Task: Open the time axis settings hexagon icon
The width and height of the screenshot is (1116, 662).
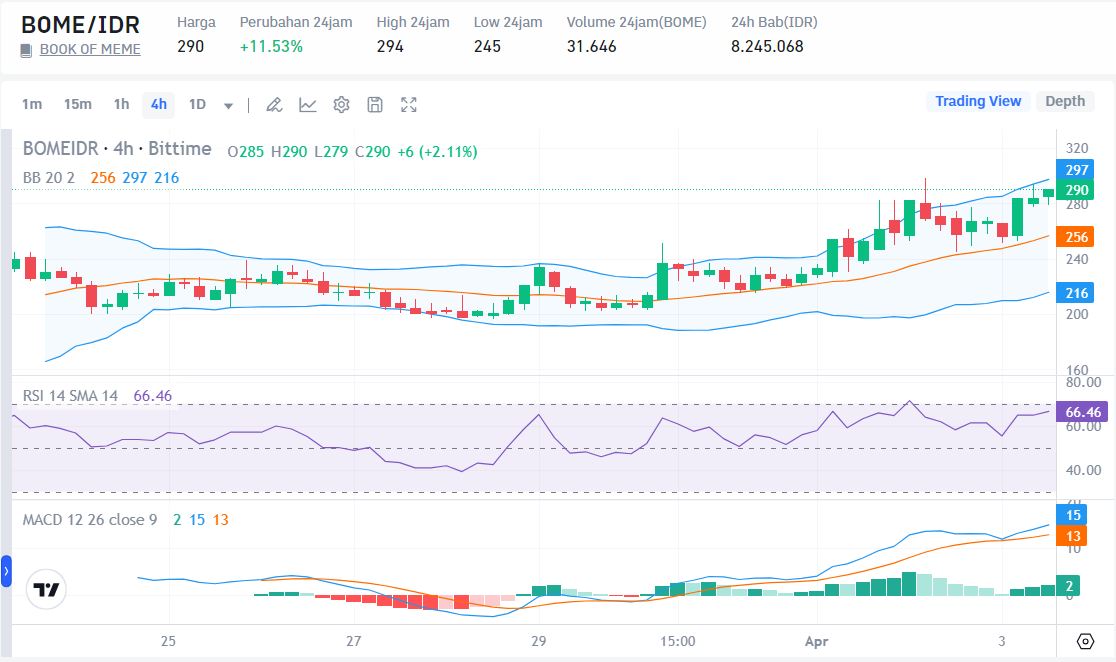Action: pyautogui.click(x=1085, y=641)
